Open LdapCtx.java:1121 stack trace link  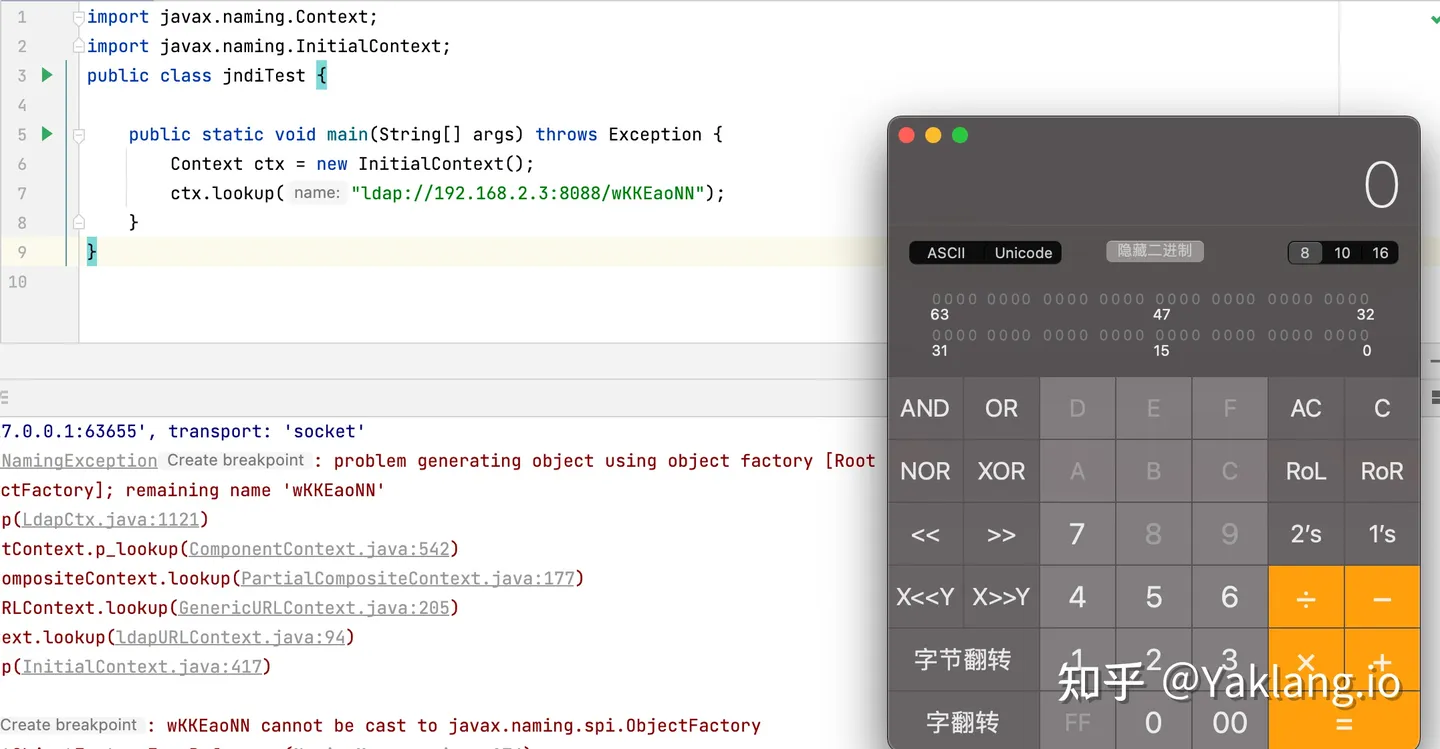(112, 519)
